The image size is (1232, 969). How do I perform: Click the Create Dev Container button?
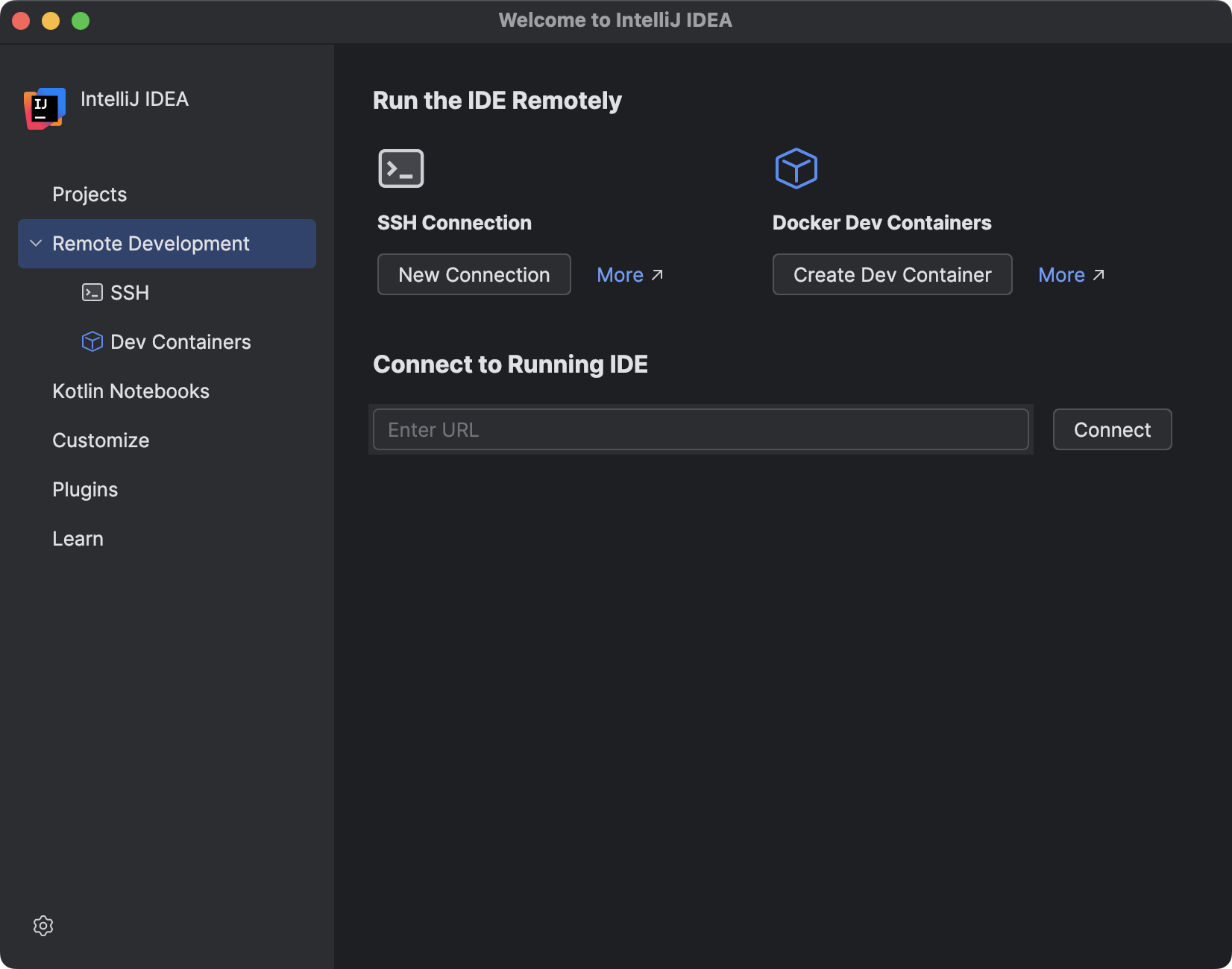coord(893,274)
